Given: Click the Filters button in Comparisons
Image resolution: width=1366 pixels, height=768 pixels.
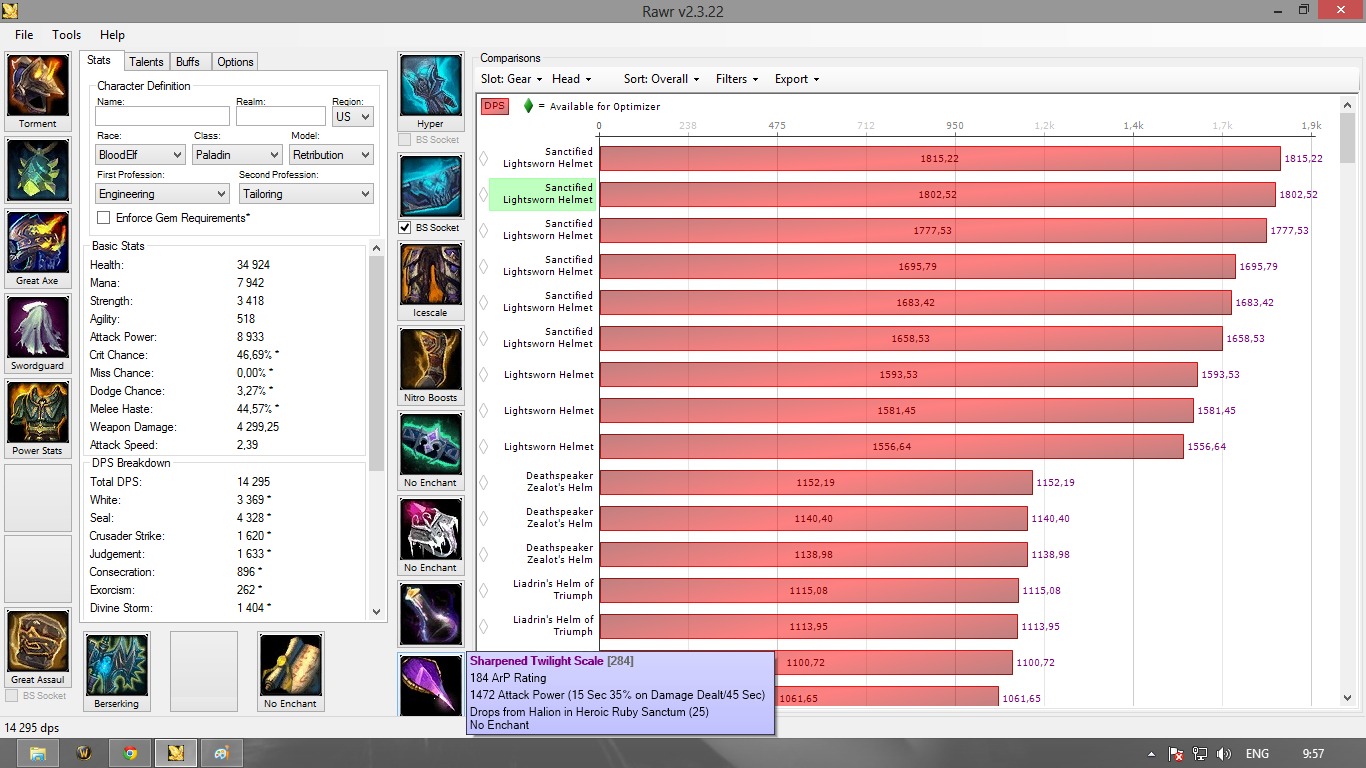Looking at the screenshot, I should [x=736, y=79].
